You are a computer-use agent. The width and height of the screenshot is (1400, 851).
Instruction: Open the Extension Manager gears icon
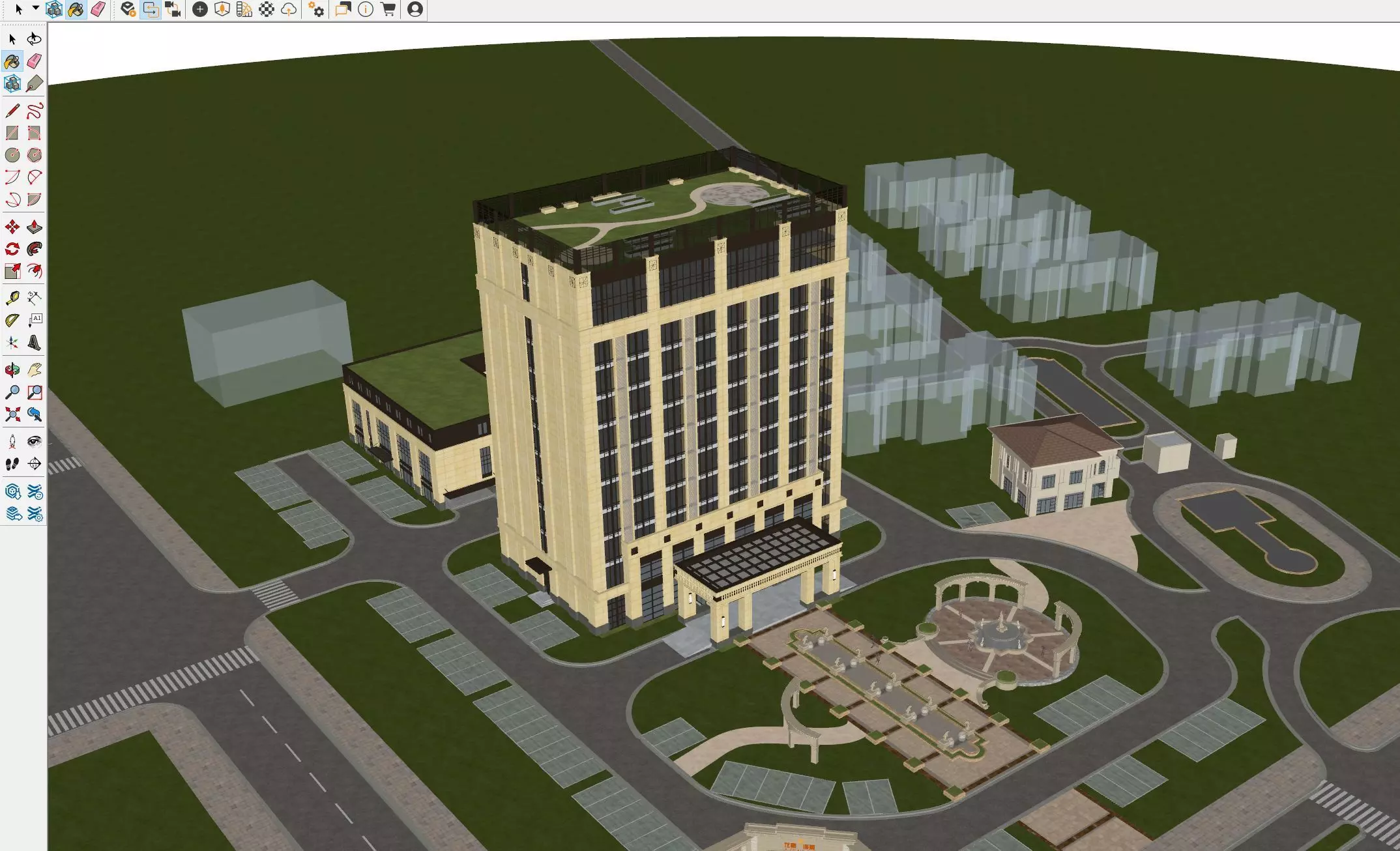[316, 9]
